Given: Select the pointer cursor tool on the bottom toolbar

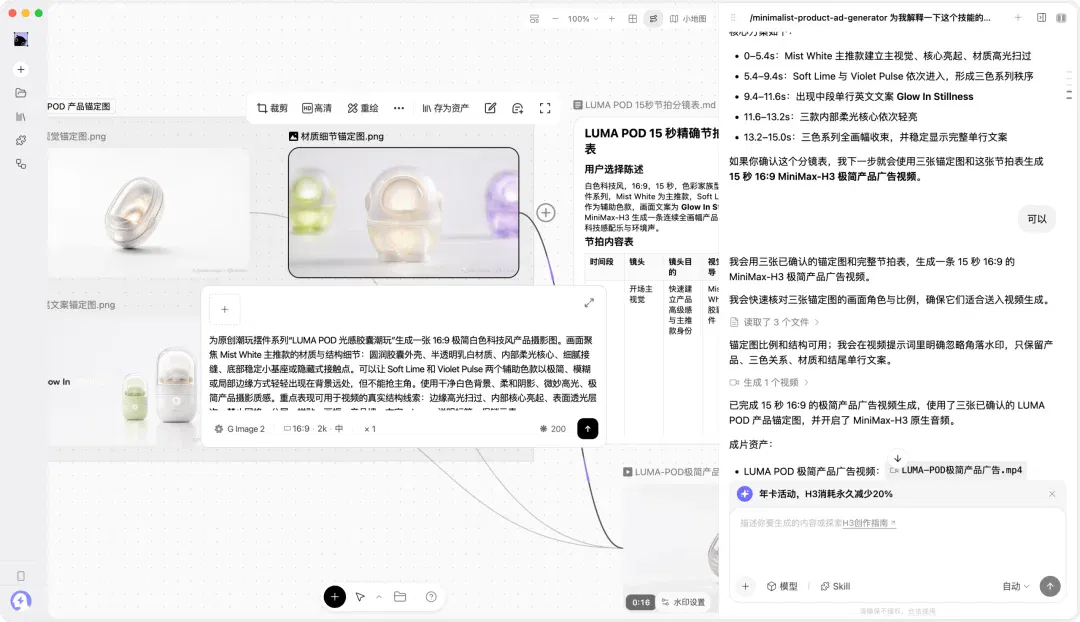Looking at the screenshot, I should pyautogui.click(x=360, y=597).
